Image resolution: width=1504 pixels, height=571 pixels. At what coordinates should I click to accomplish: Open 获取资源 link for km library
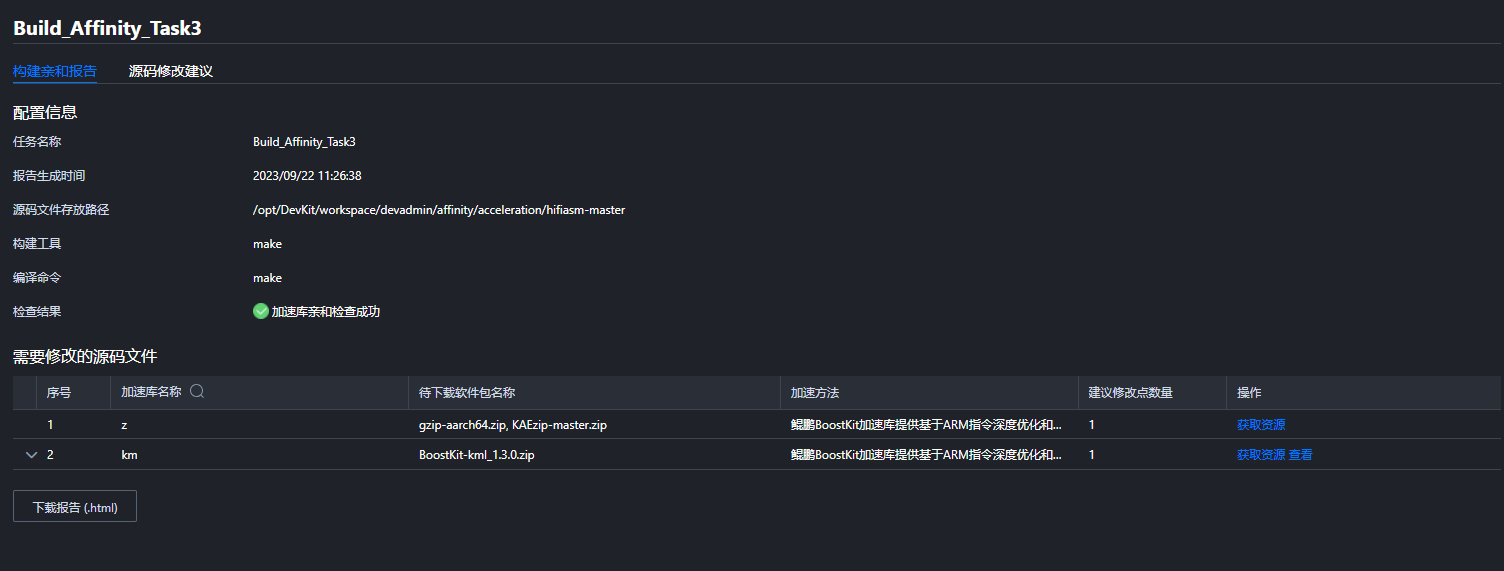pyautogui.click(x=1261, y=455)
